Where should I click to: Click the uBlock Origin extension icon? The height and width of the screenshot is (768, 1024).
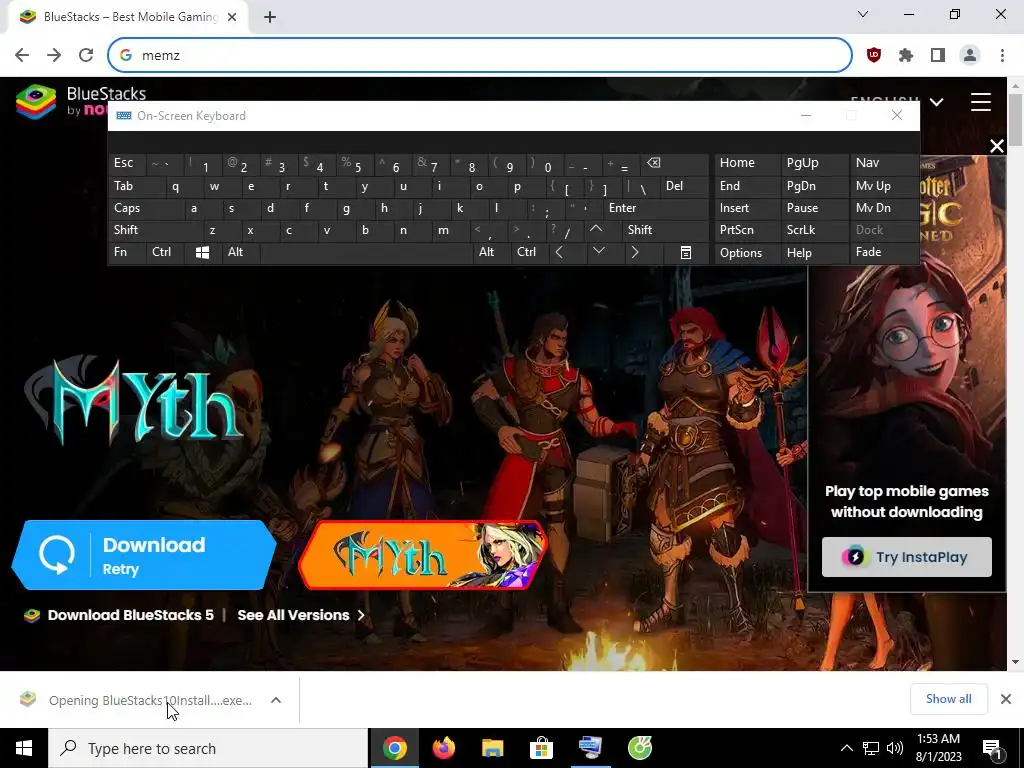click(x=873, y=56)
